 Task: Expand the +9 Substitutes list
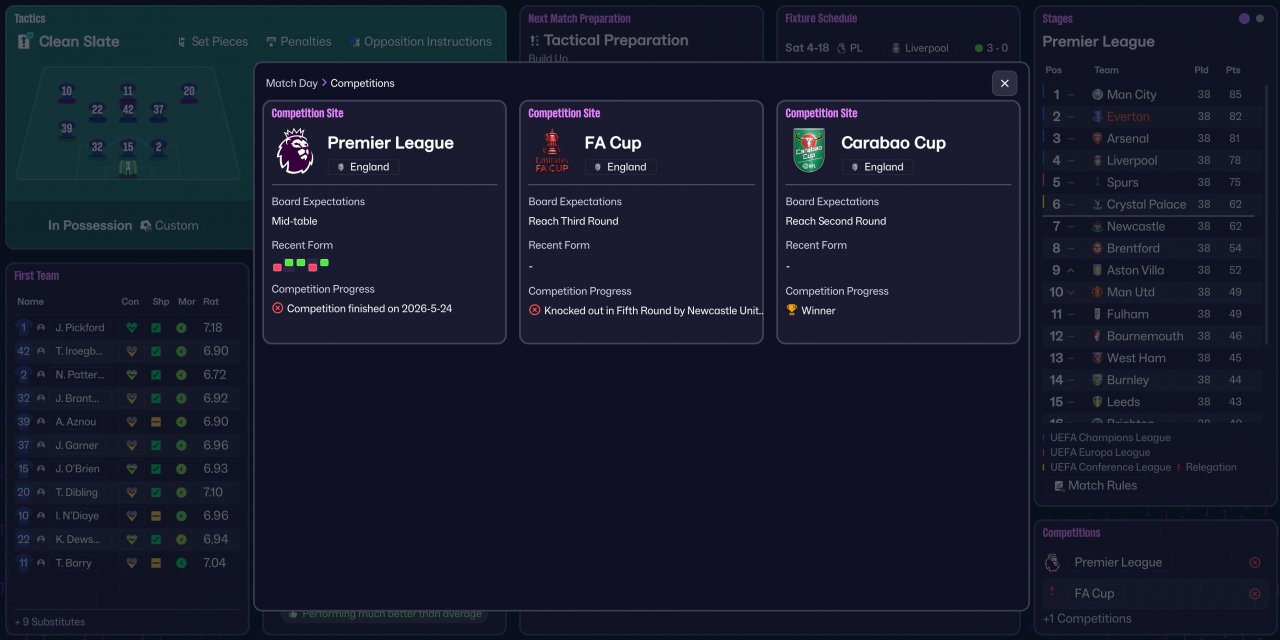(50, 622)
